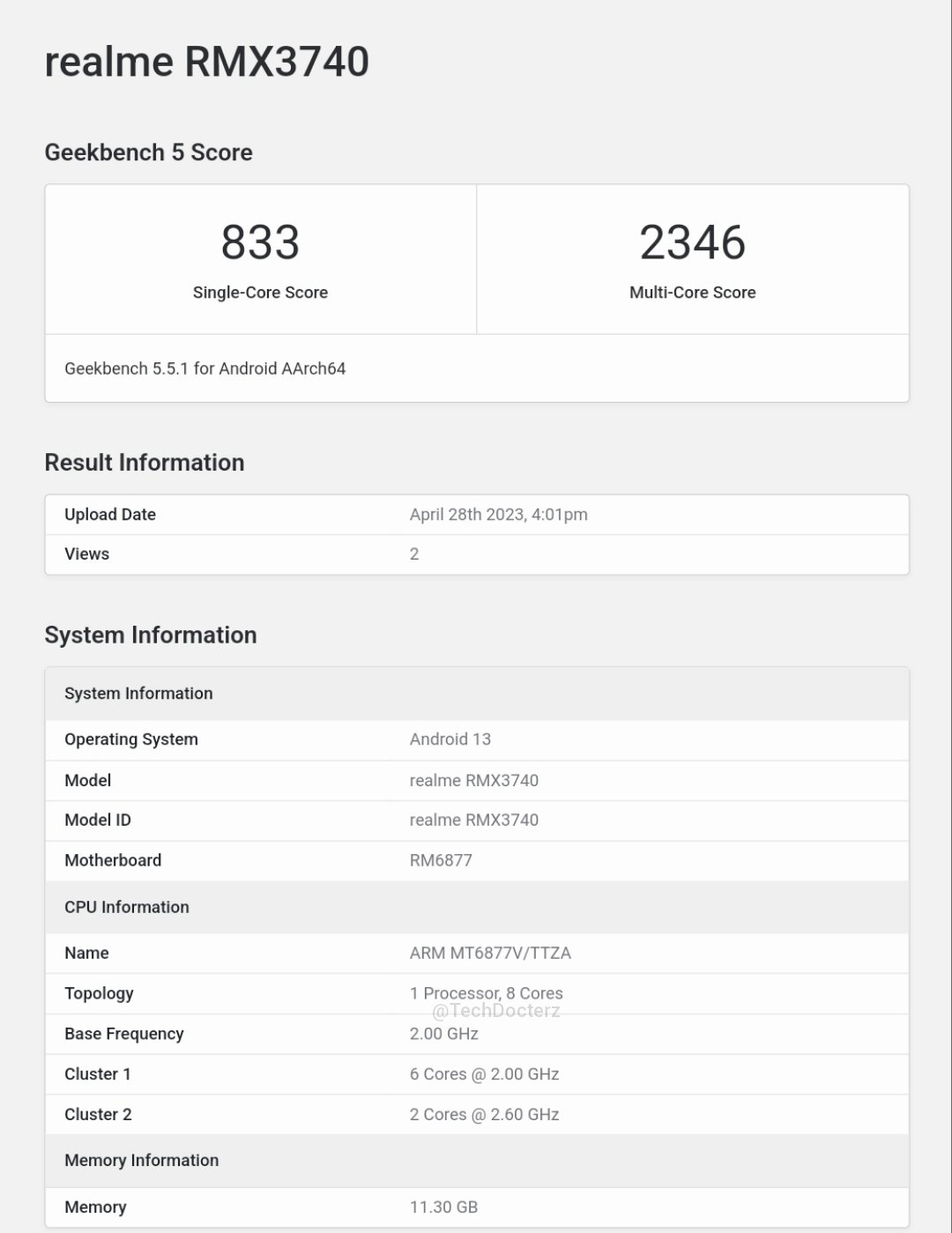Click the Model row label
Screen dimensions: 952x1233
click(87, 780)
